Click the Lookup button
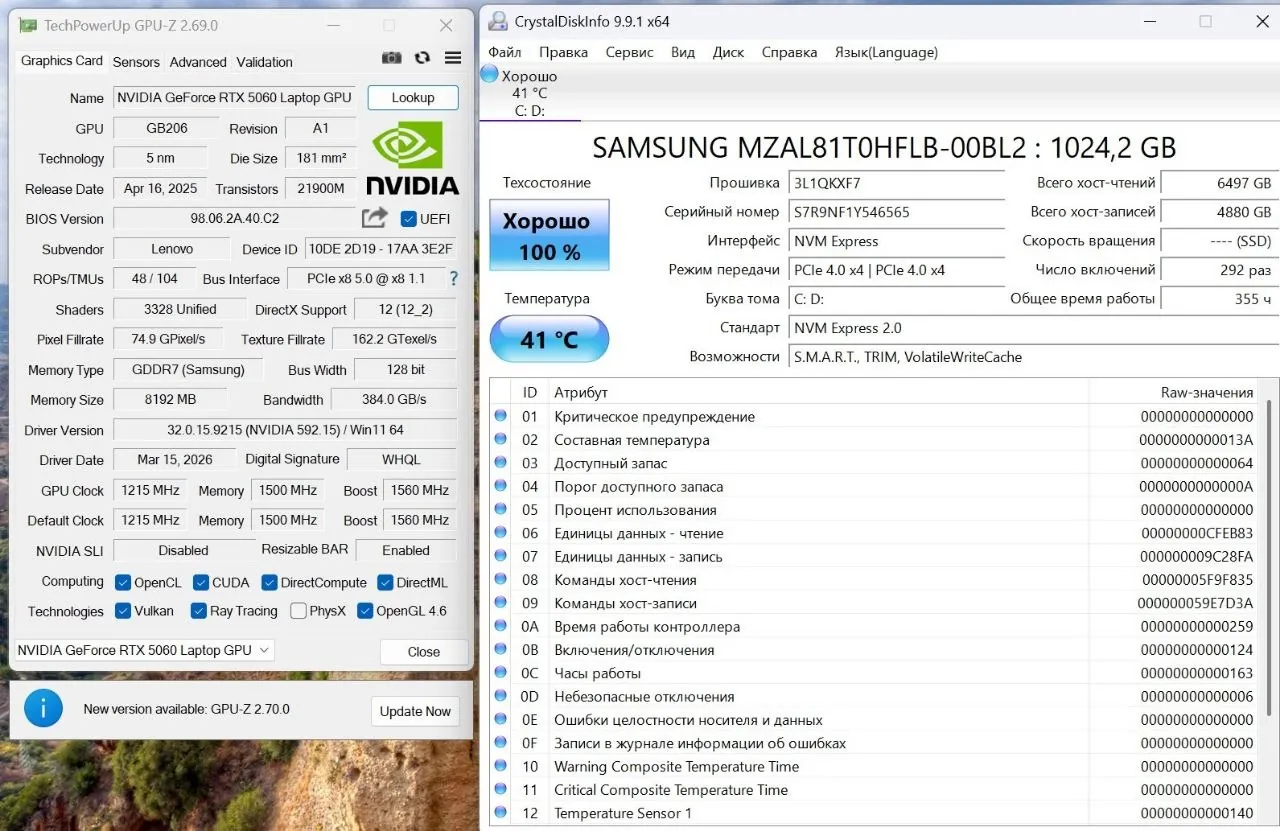 [413, 97]
